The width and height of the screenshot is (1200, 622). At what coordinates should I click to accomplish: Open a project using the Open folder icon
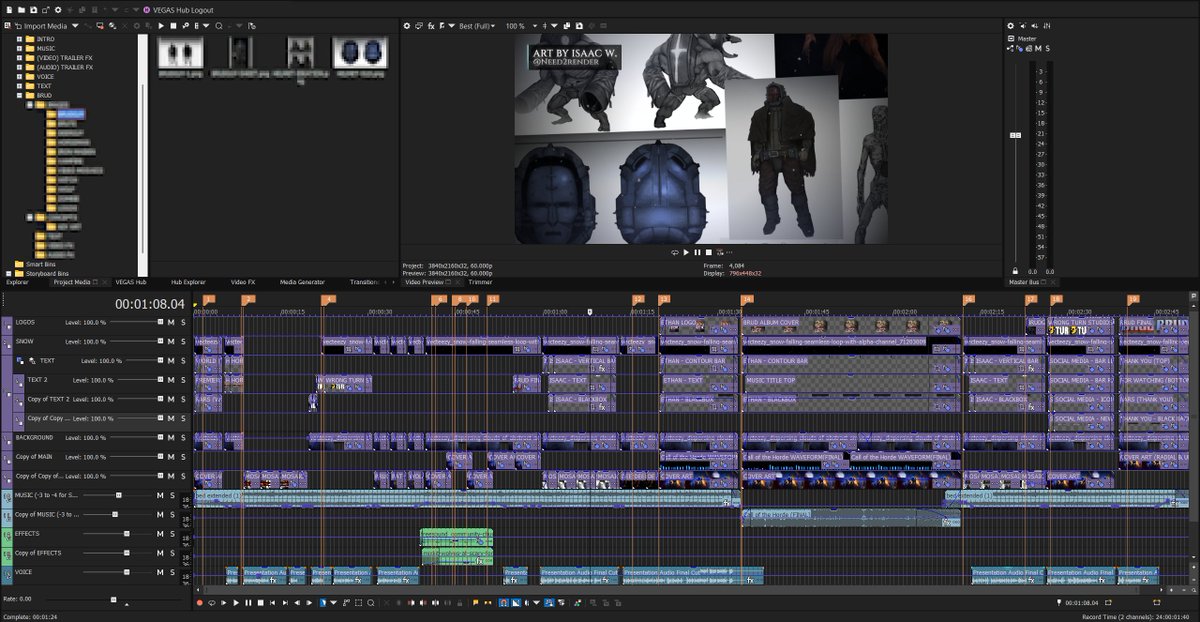click(21, 10)
